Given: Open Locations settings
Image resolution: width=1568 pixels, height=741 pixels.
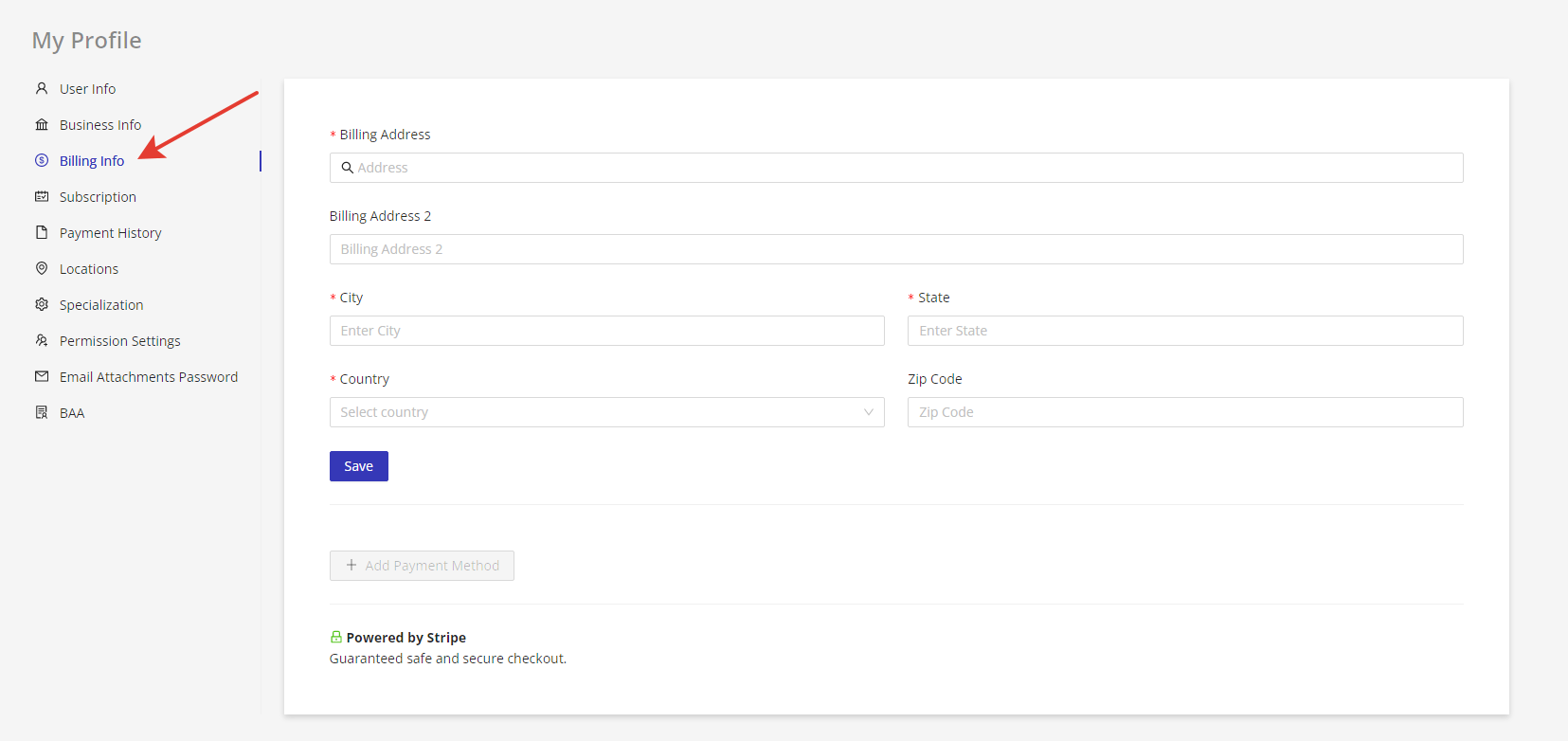Looking at the screenshot, I should [x=89, y=269].
